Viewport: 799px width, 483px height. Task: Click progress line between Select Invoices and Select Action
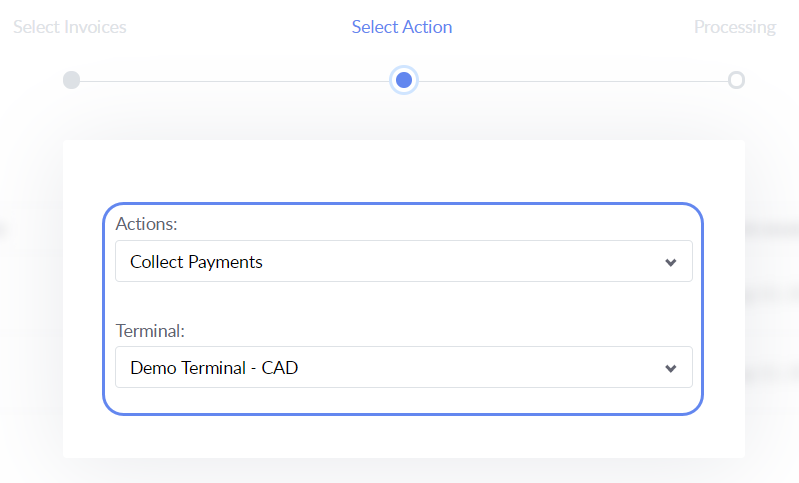click(x=235, y=80)
